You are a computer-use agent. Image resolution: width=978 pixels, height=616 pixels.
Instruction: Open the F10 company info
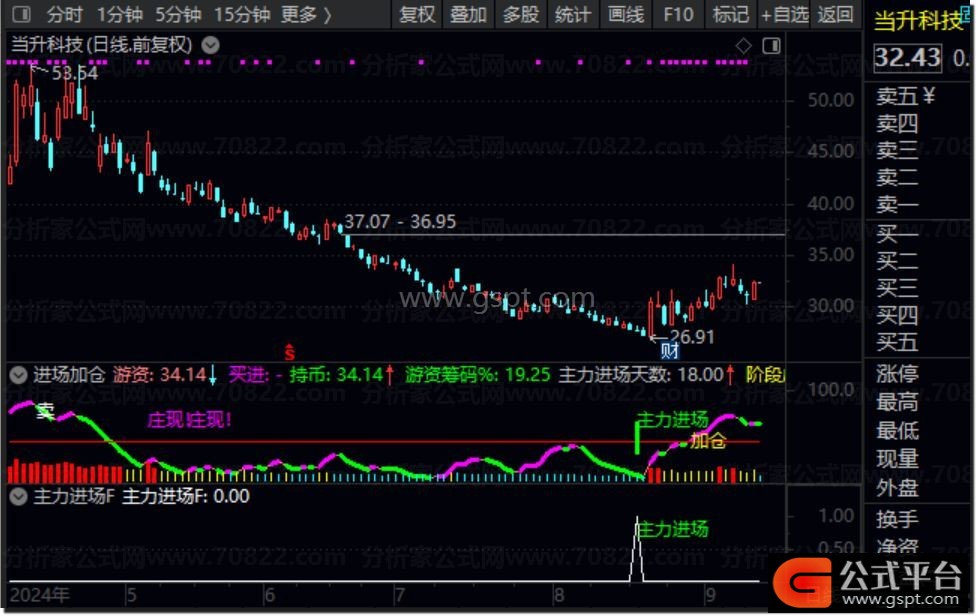pos(678,14)
